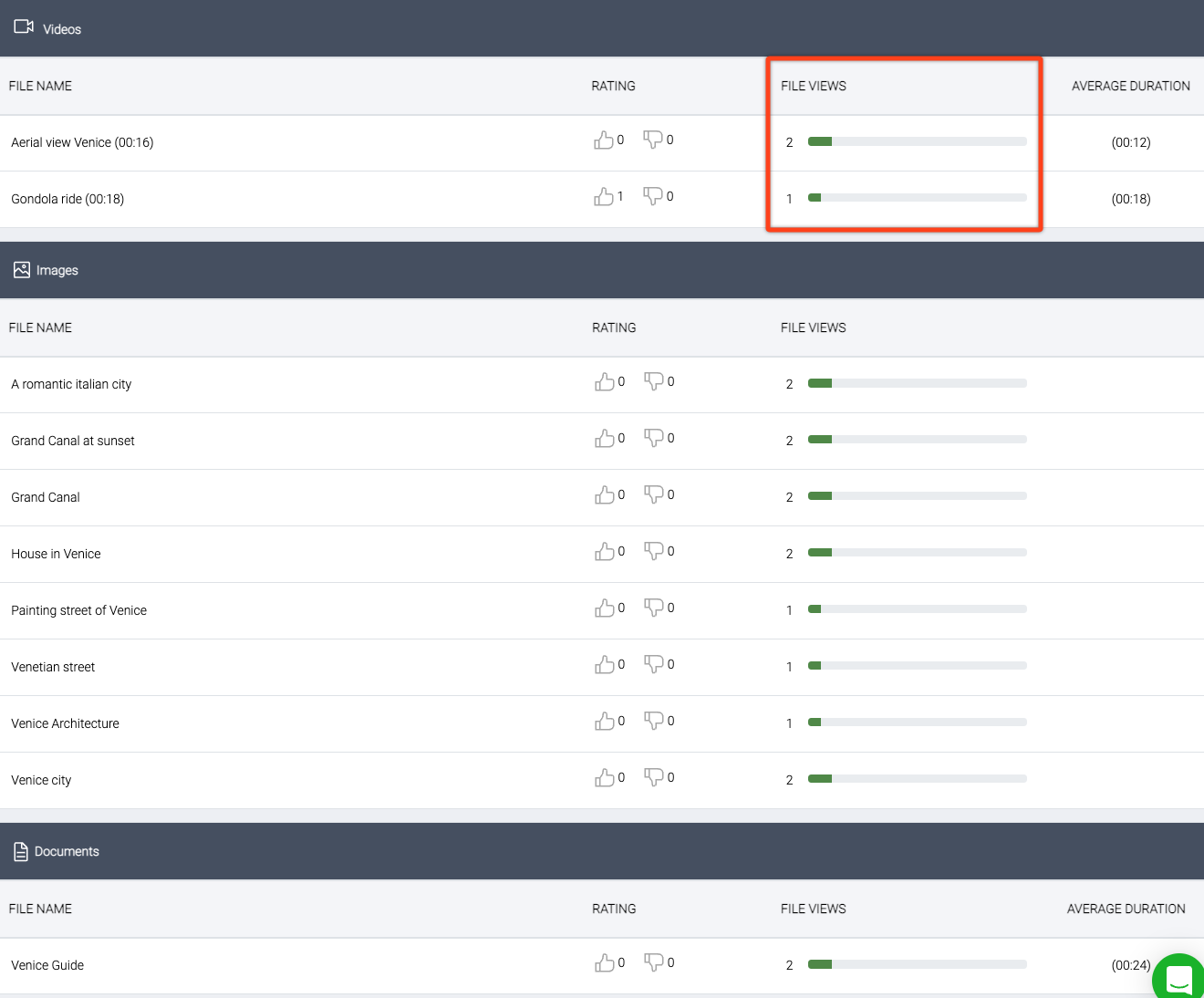
Task: Click the Videos section camera icon
Action: pyautogui.click(x=24, y=27)
